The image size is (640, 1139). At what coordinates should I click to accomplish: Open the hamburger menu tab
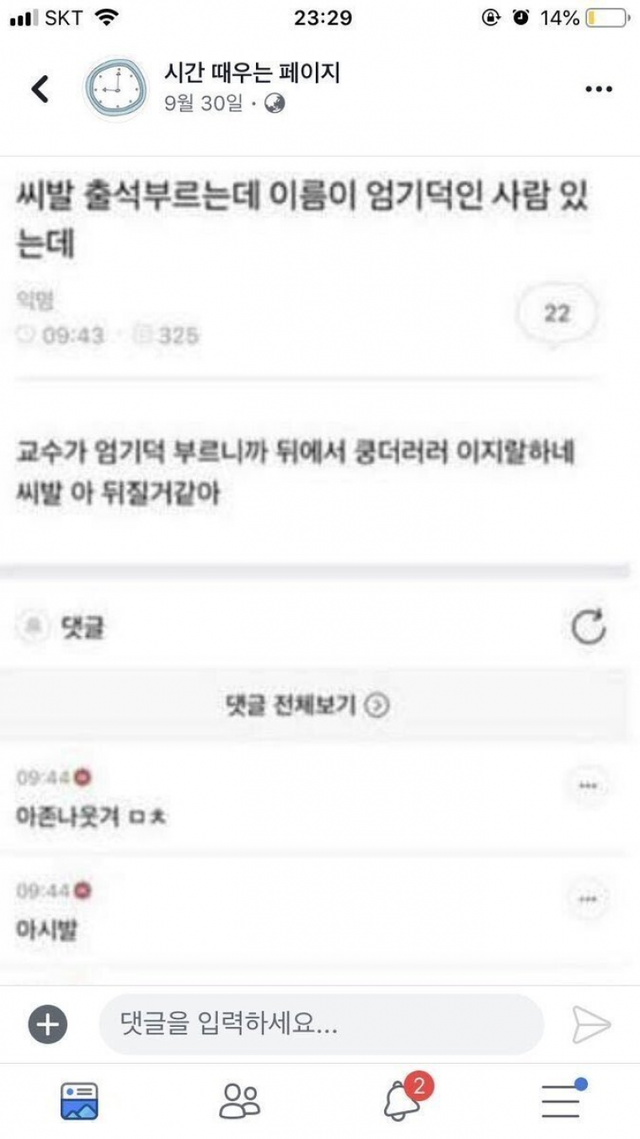coord(562,1100)
